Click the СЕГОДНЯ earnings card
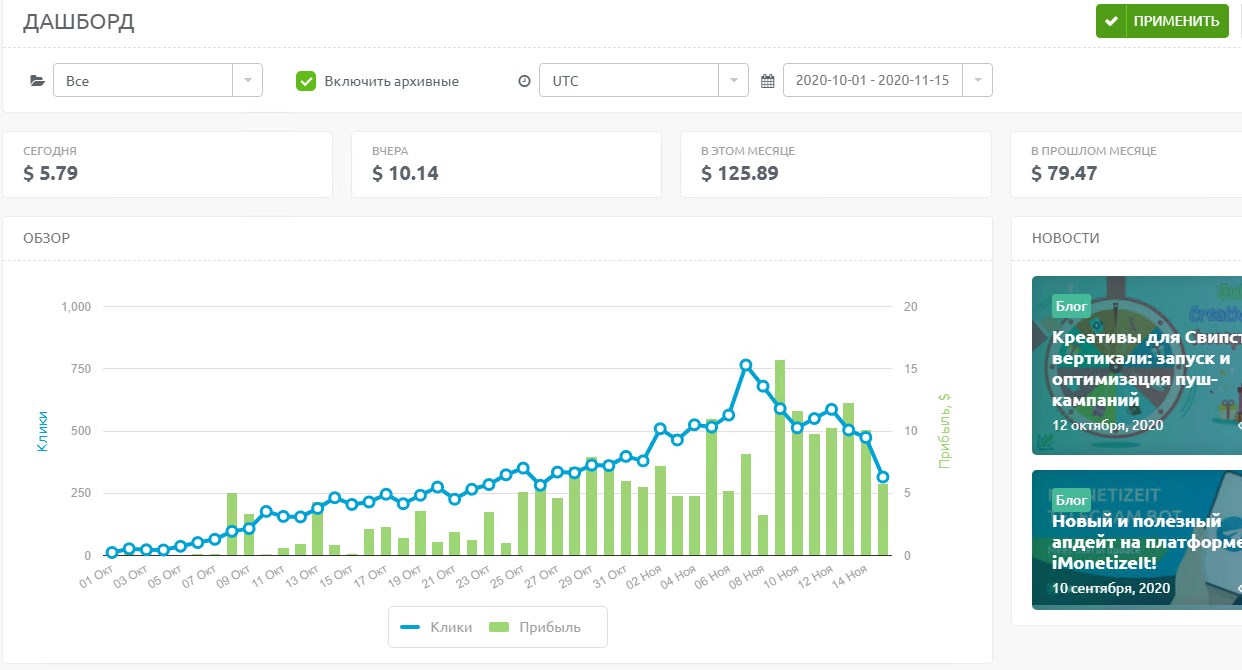Viewport: 1242px width, 670px height. (167, 165)
